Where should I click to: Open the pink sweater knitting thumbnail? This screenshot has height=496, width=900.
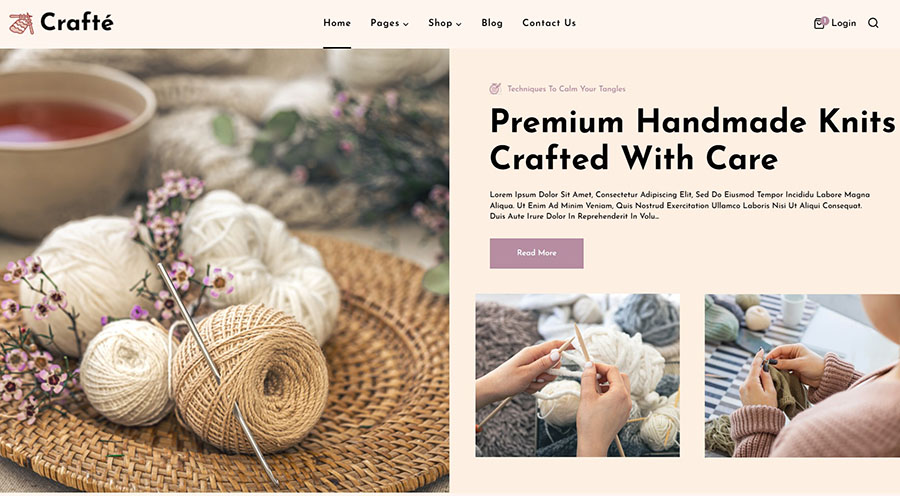tap(802, 375)
